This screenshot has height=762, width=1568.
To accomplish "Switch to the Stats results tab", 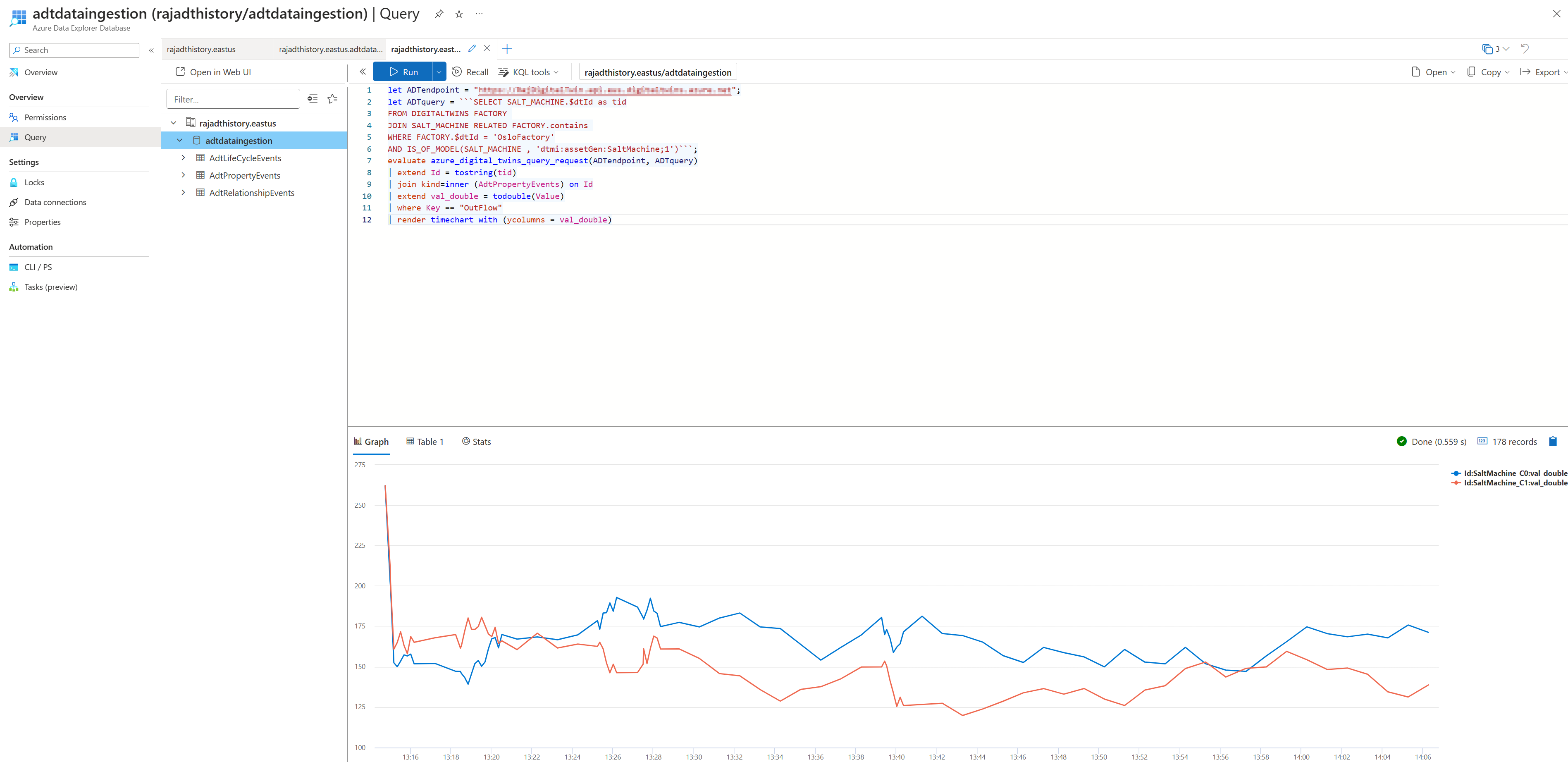I will point(476,441).
